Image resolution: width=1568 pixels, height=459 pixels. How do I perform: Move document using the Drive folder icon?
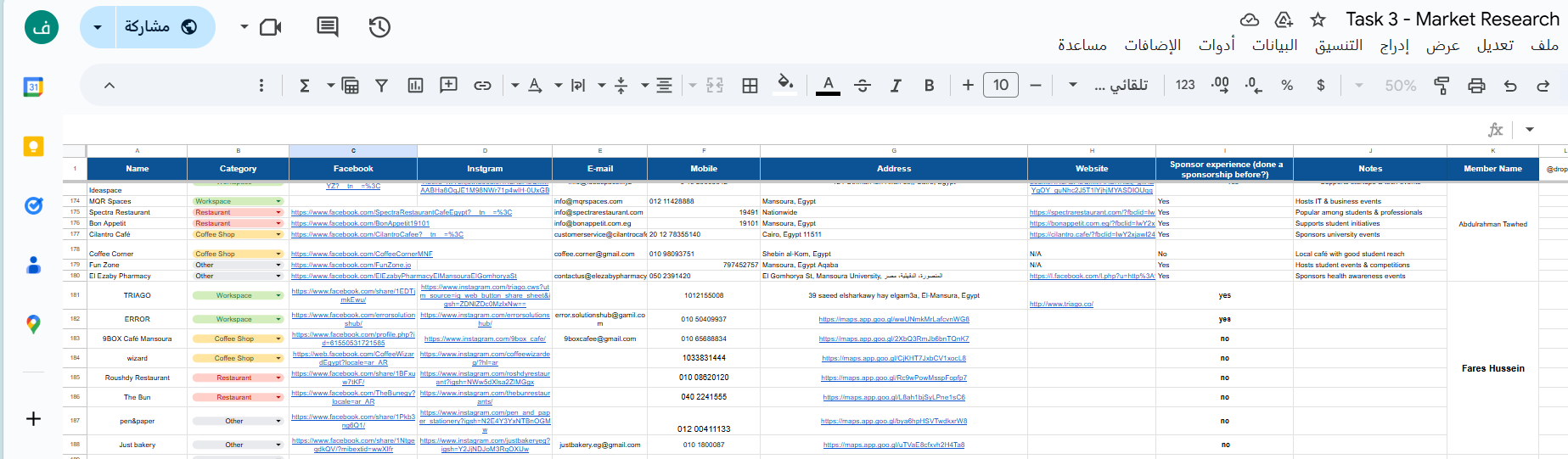(1284, 20)
